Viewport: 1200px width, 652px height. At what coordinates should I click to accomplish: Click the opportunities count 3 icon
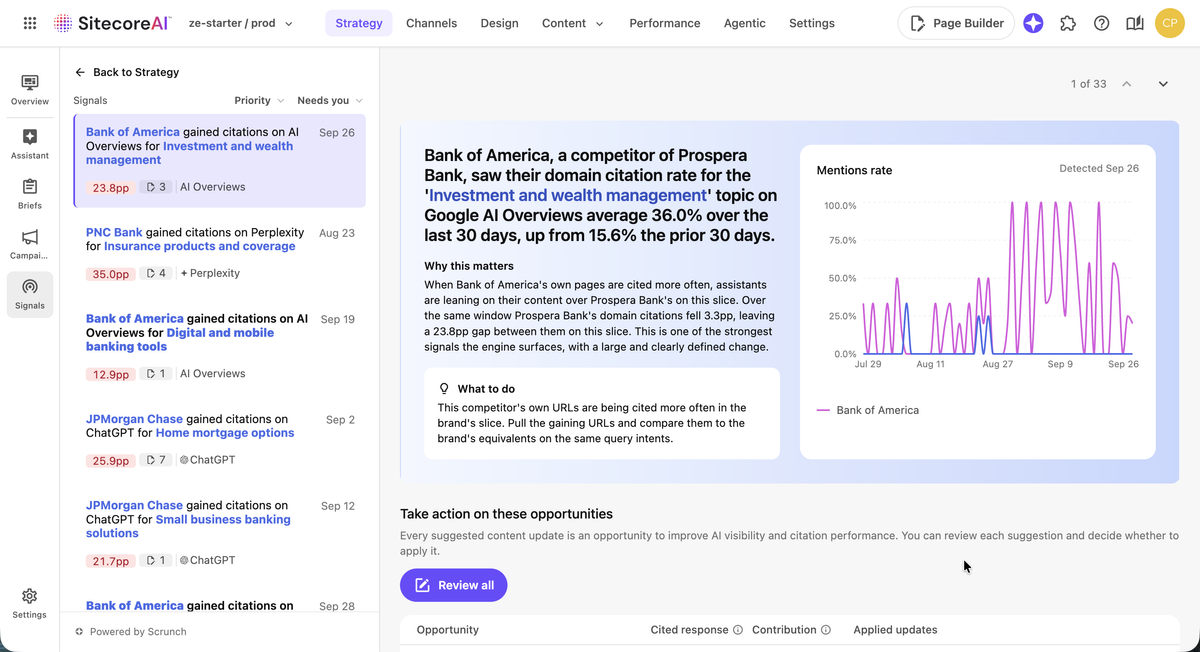pyautogui.click(x=156, y=187)
